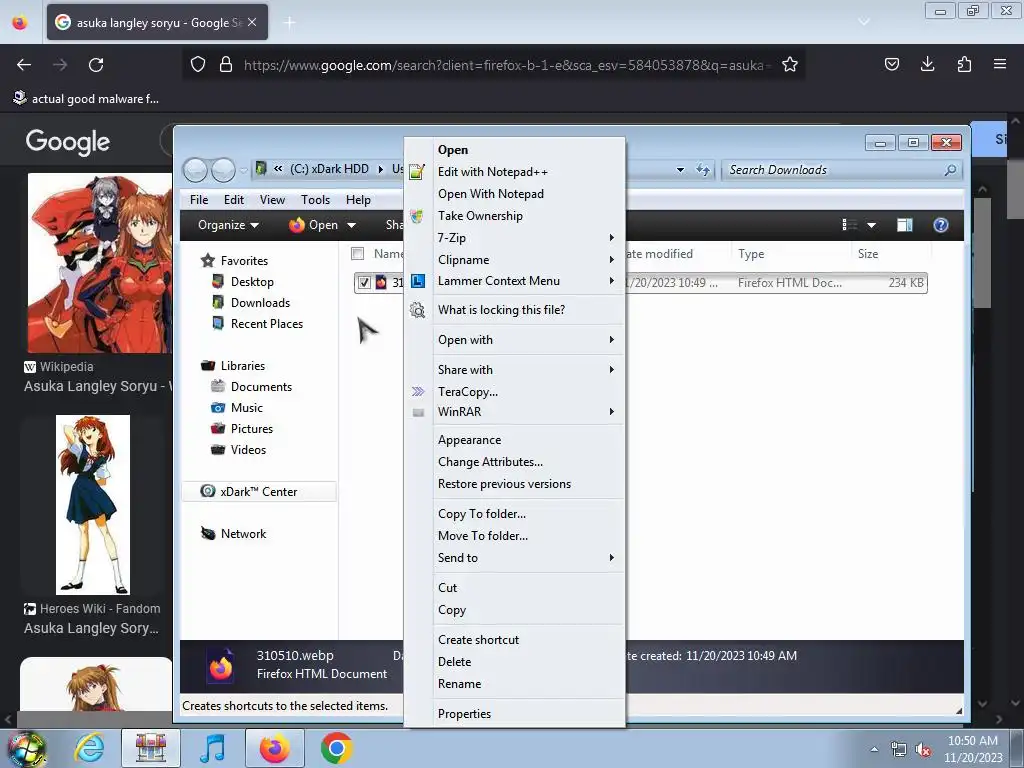The image size is (1024, 768).
Task: Open a new Firefox tab with plus
Action: point(289,23)
